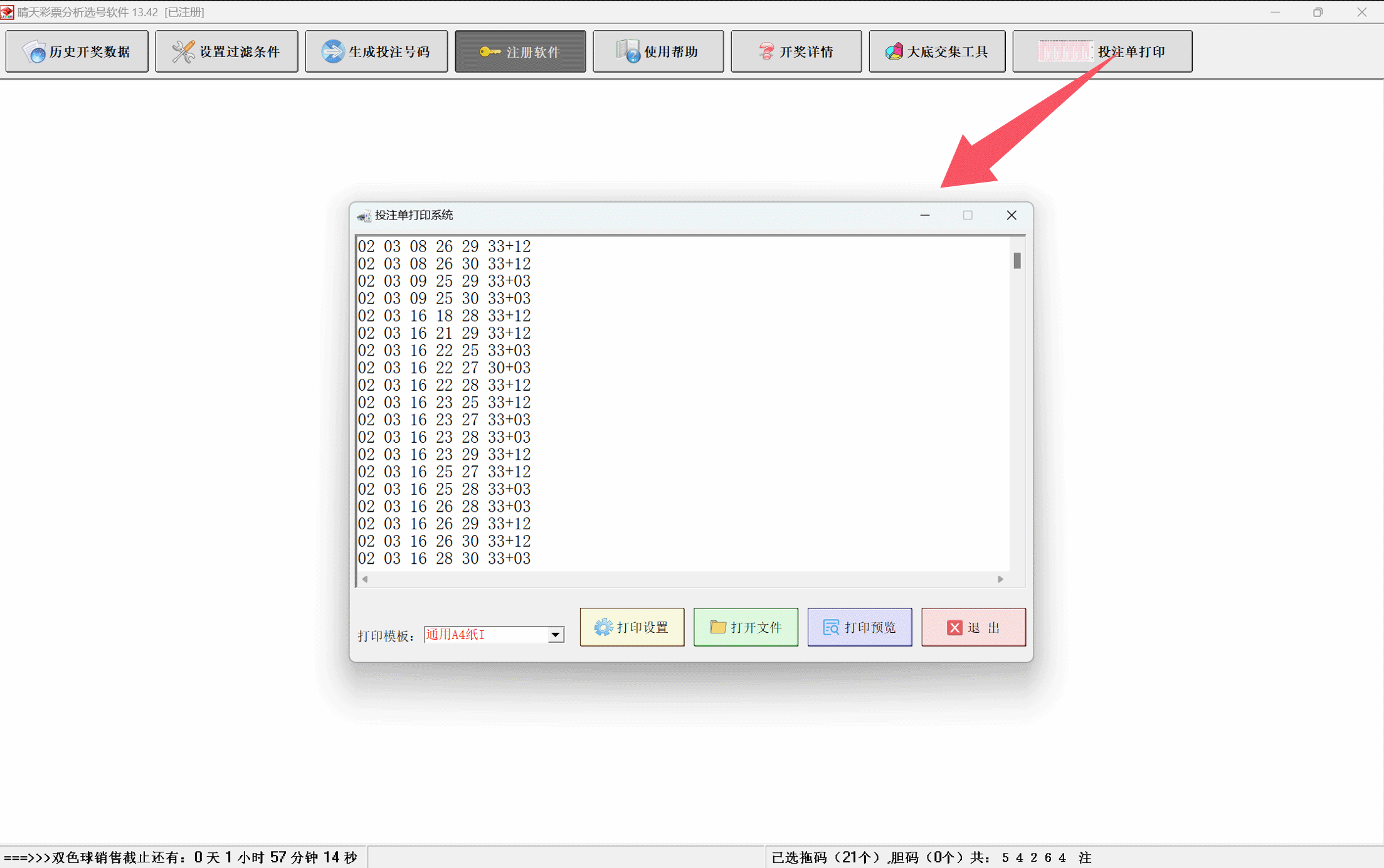
Task: Open 设置过滤条件 tools button
Action: tap(226, 51)
